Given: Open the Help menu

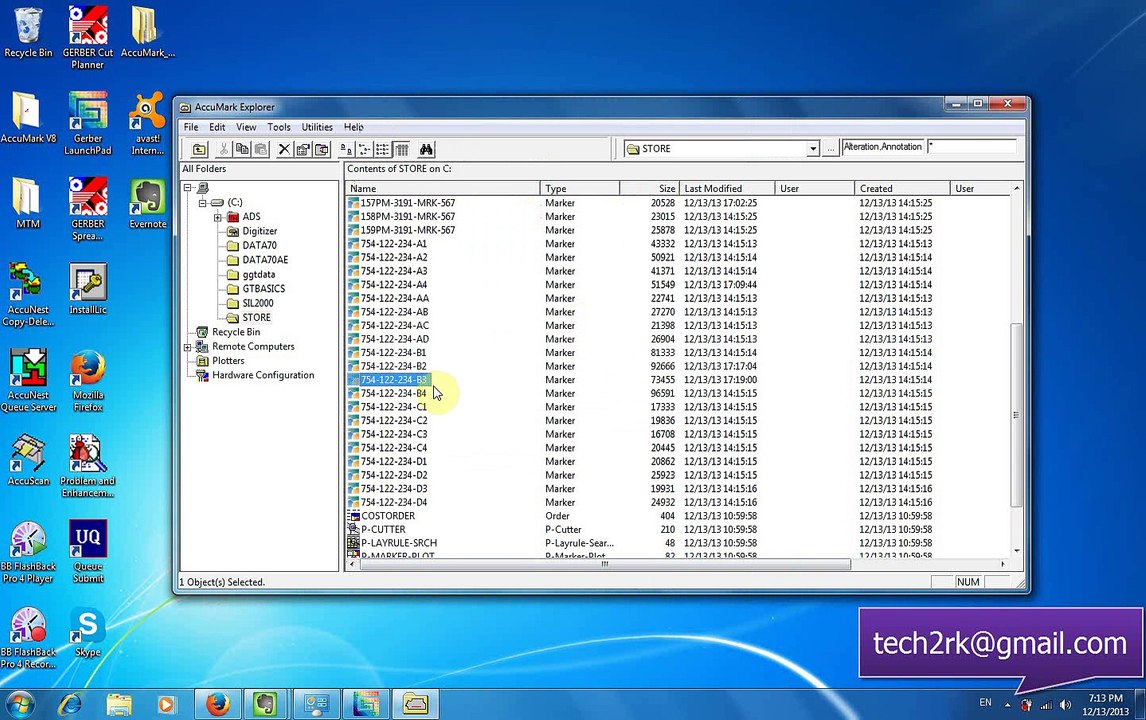Looking at the screenshot, I should coord(354,127).
